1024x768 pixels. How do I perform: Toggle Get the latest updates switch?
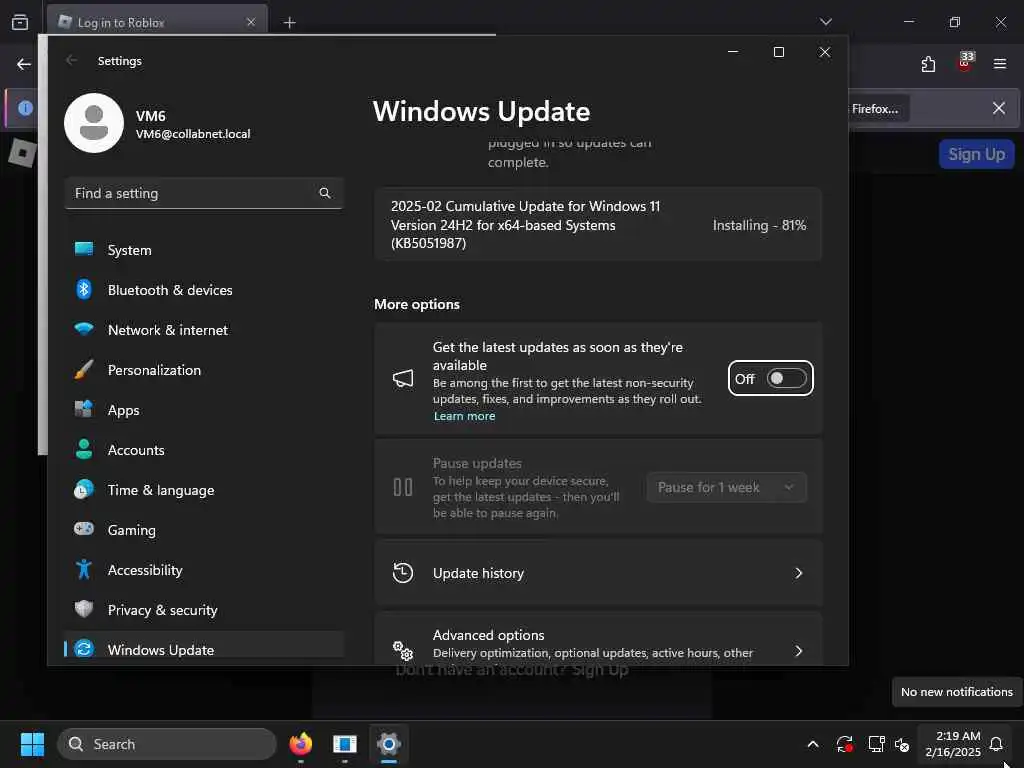(x=786, y=378)
